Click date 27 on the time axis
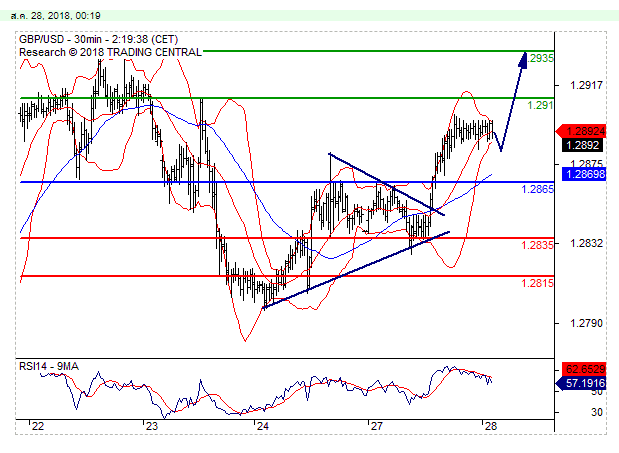The image size is (619, 453). (x=378, y=426)
